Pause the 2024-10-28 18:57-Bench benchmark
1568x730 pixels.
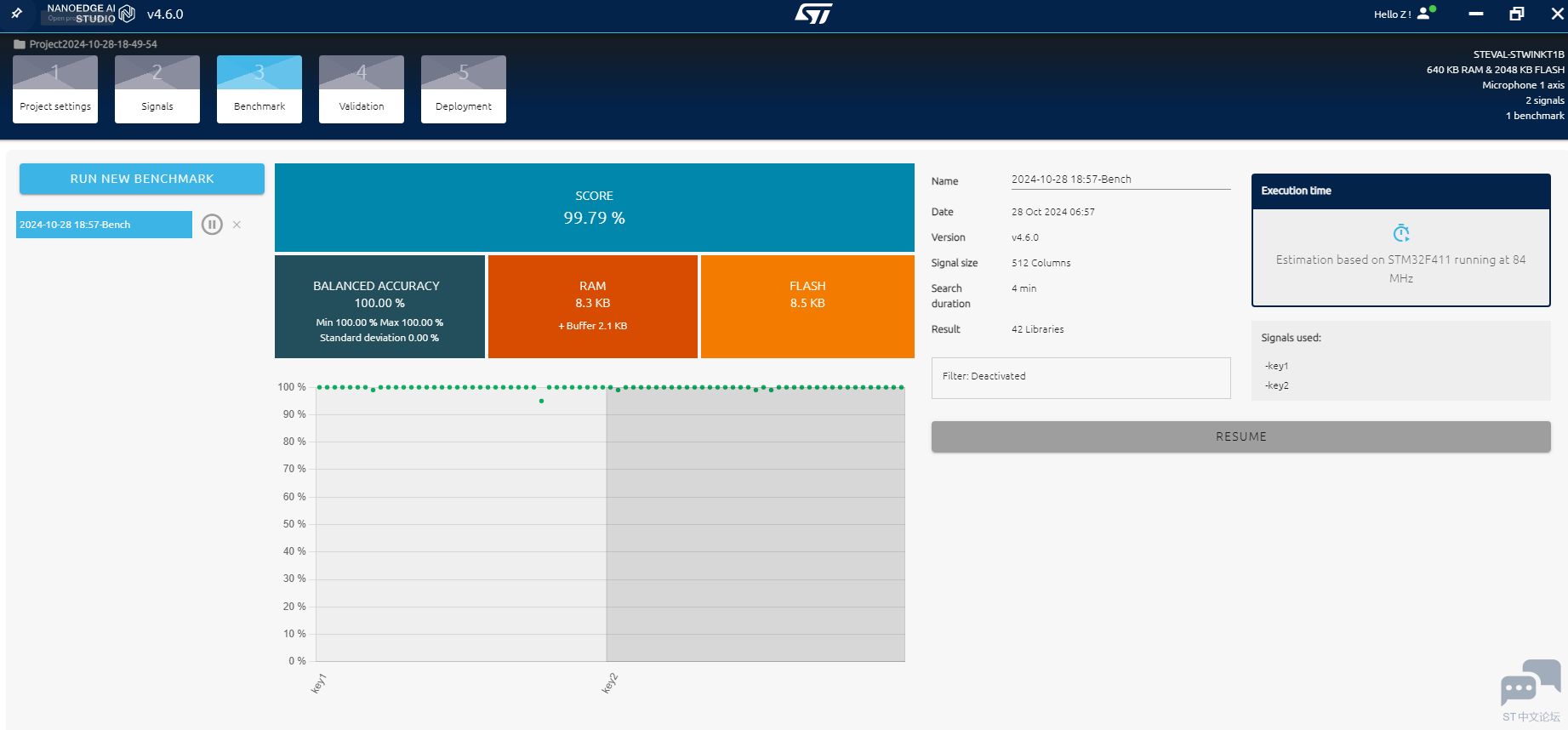212,225
